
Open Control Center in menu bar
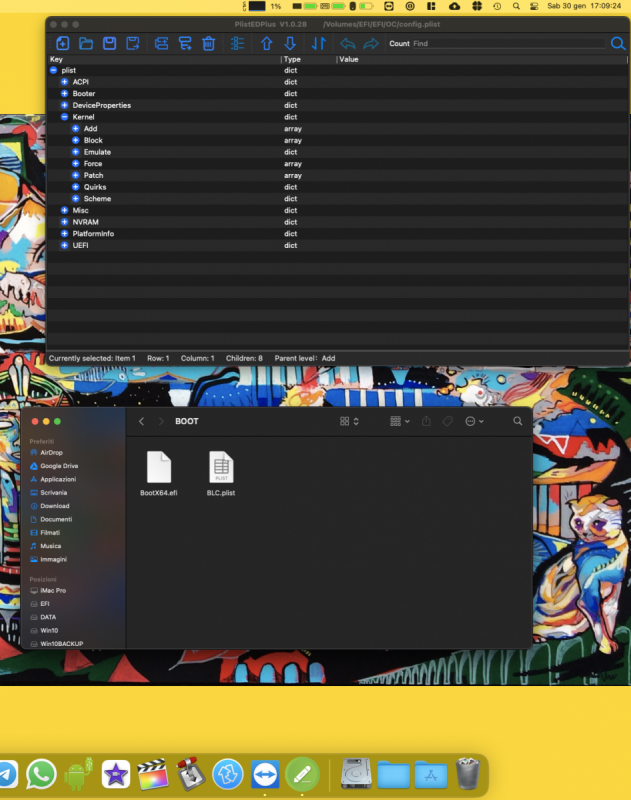point(534,6)
